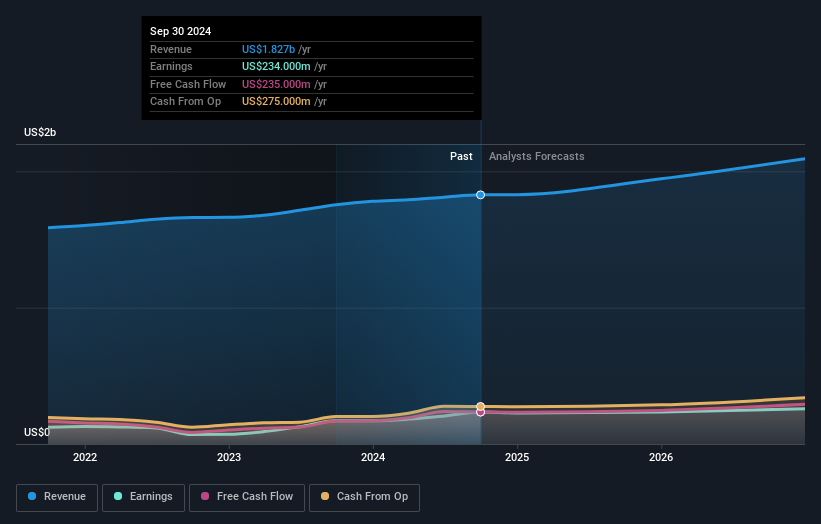The height and width of the screenshot is (524, 821).
Task: Click the Past label
Action: 461,156
